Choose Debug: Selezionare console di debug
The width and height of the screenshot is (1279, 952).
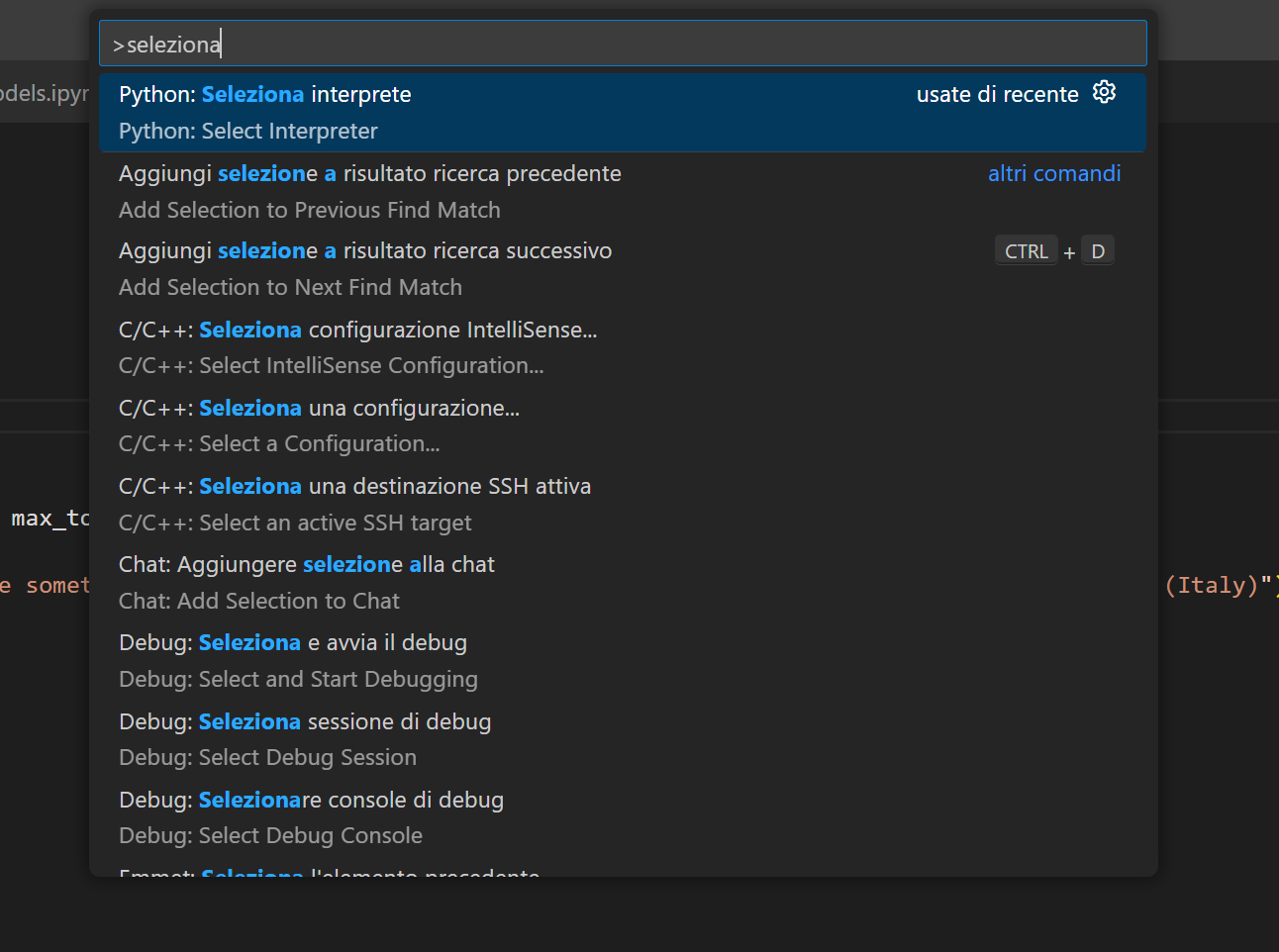click(623, 817)
